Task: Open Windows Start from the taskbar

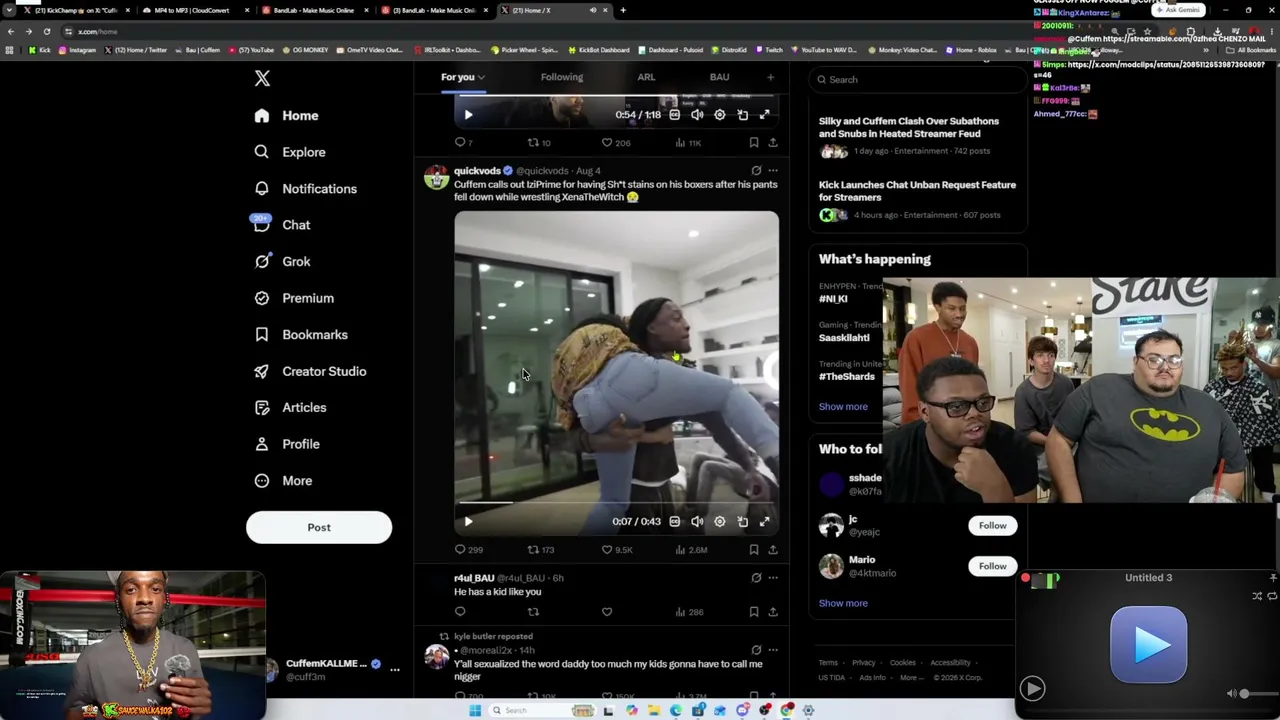Action: click(475, 710)
